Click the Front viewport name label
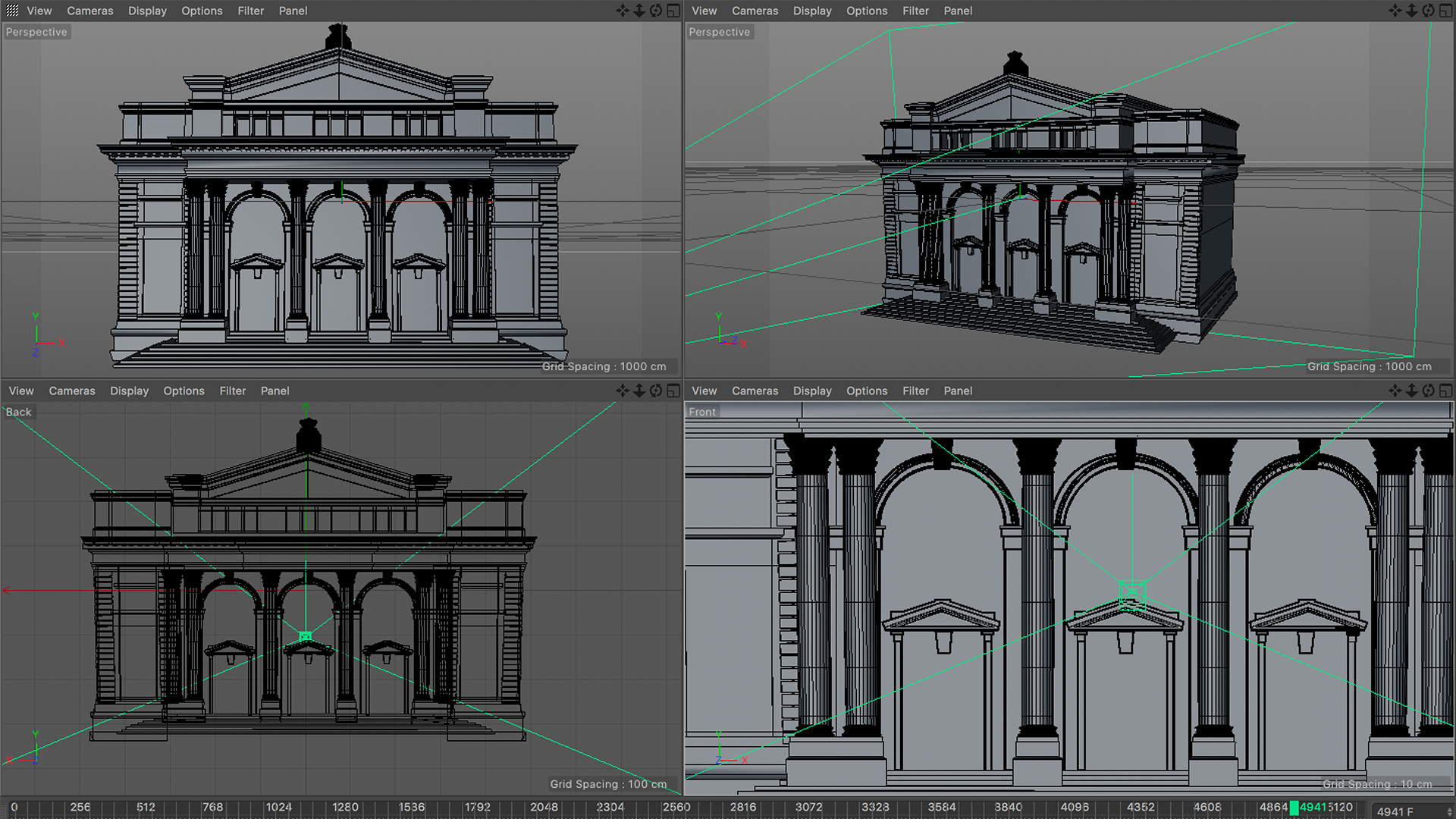The height and width of the screenshot is (819, 1456). pos(702,412)
